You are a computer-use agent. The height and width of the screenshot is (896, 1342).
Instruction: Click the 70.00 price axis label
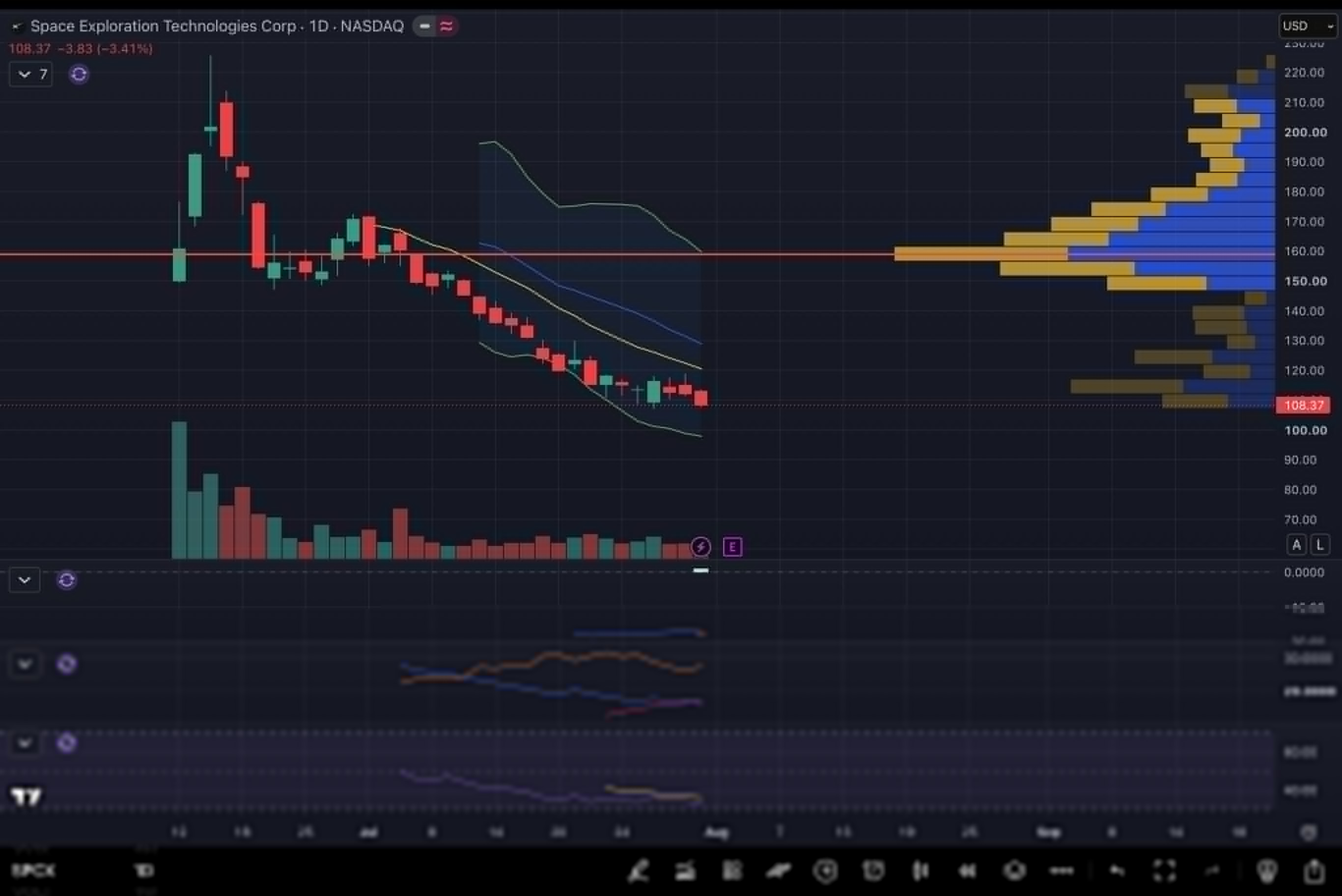point(1300,520)
